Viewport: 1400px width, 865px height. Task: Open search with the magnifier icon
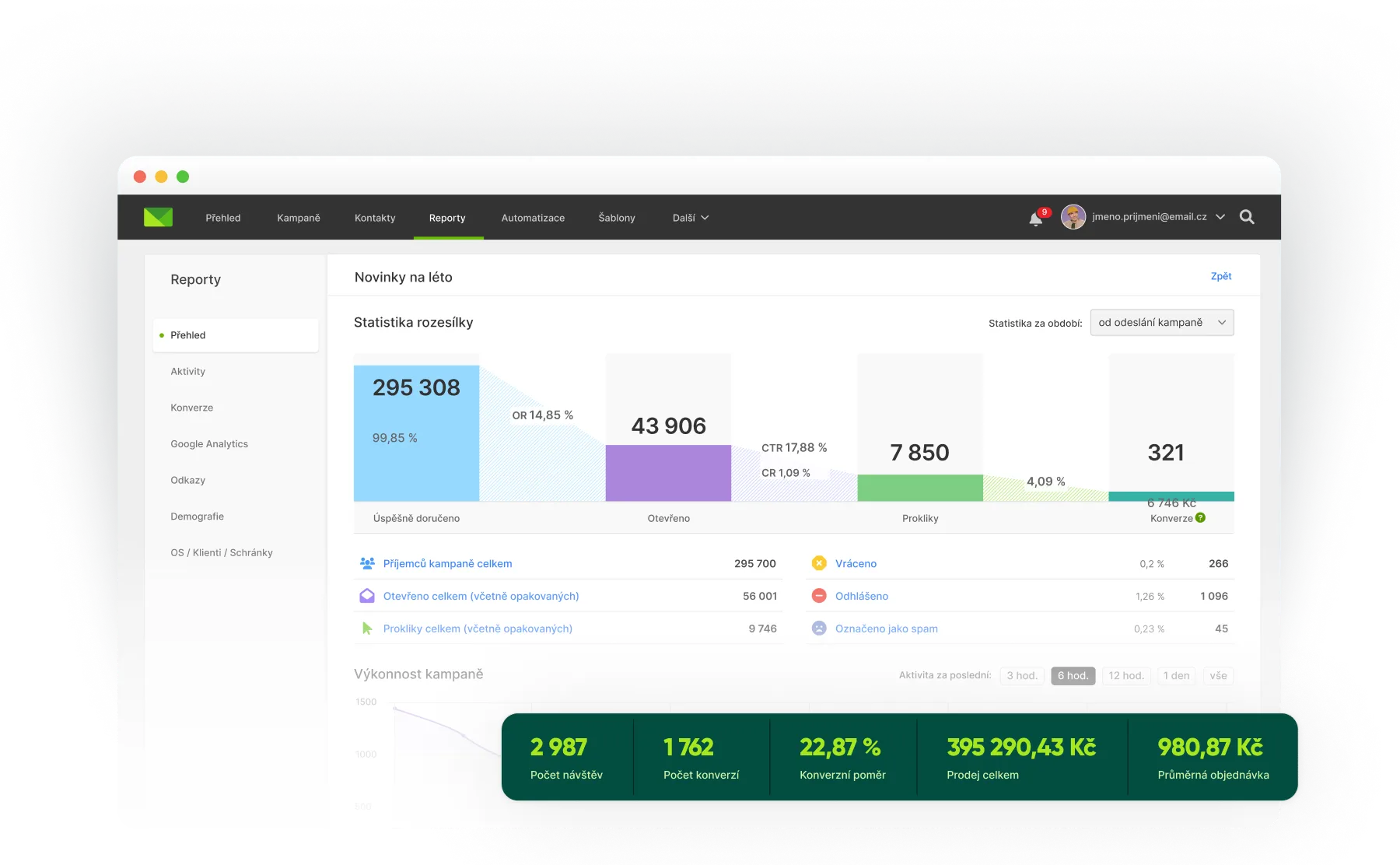[1247, 217]
